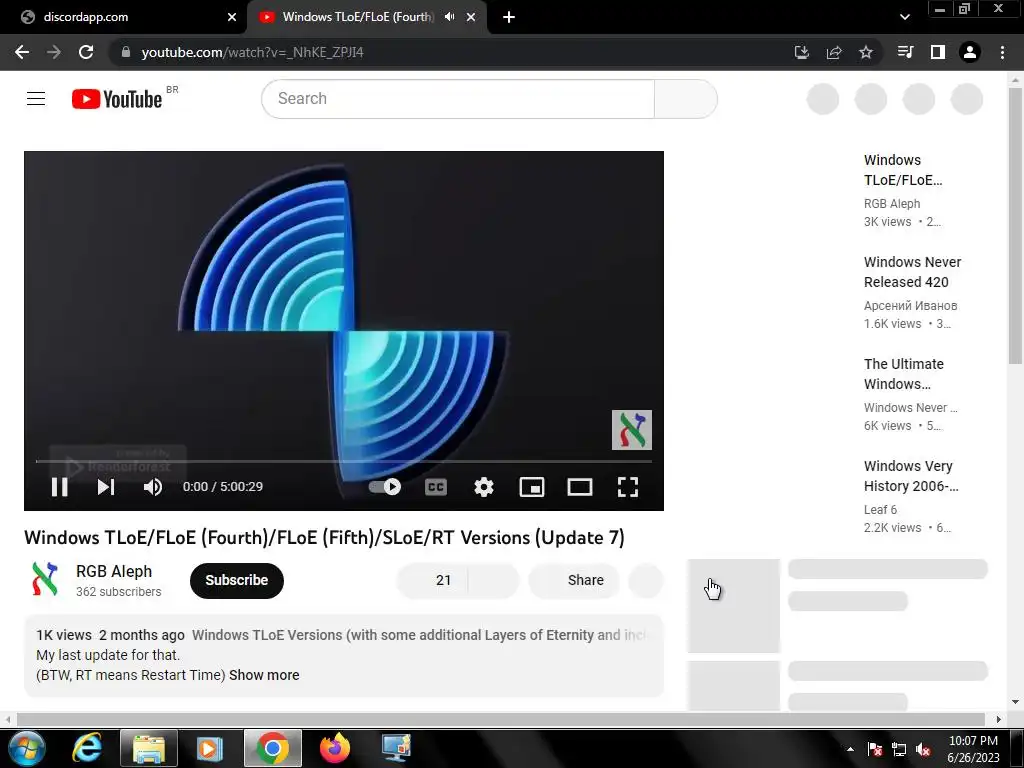Share this page from toolbar
The width and height of the screenshot is (1024, 768).
coord(834,52)
